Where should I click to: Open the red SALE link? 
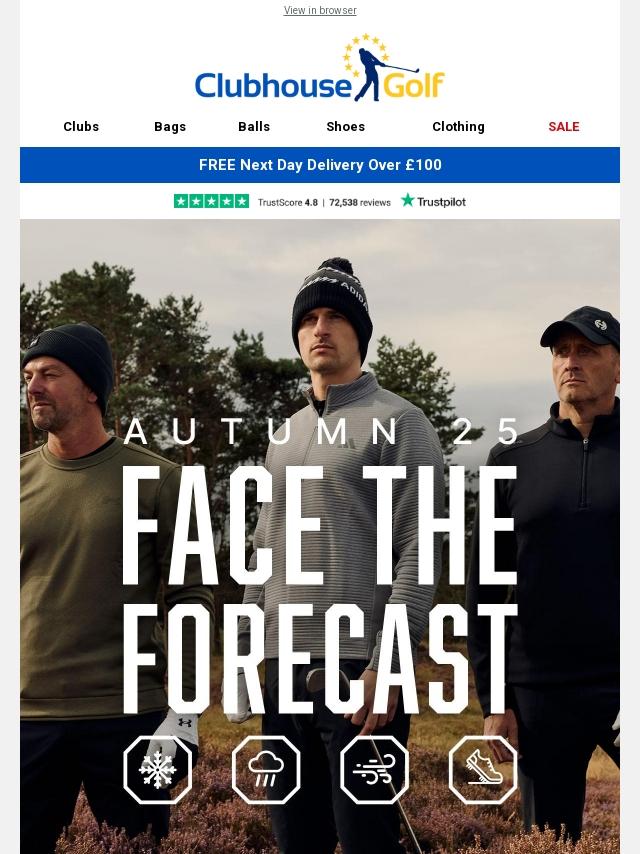(x=564, y=126)
